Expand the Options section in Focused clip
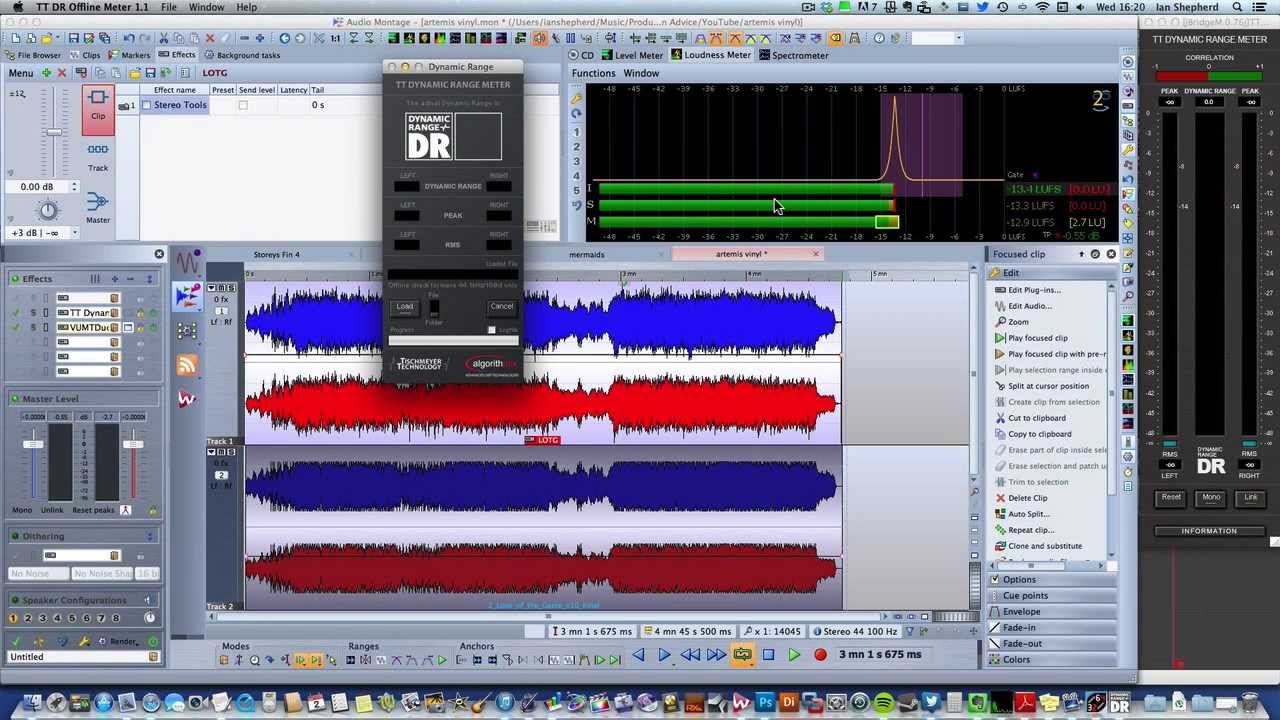Viewport: 1280px width, 720px height. pyautogui.click(x=1051, y=580)
